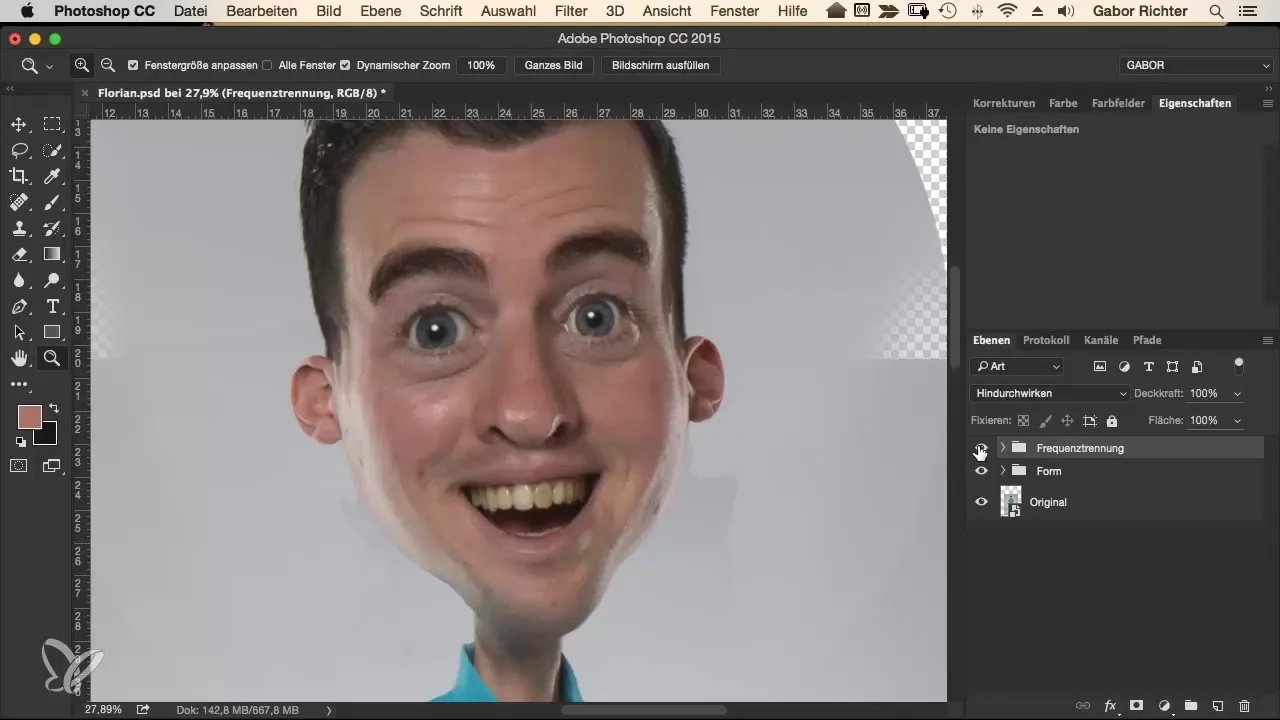Image resolution: width=1280 pixels, height=720 pixels.
Task: Create a new layer
Action: pyautogui.click(x=1218, y=705)
